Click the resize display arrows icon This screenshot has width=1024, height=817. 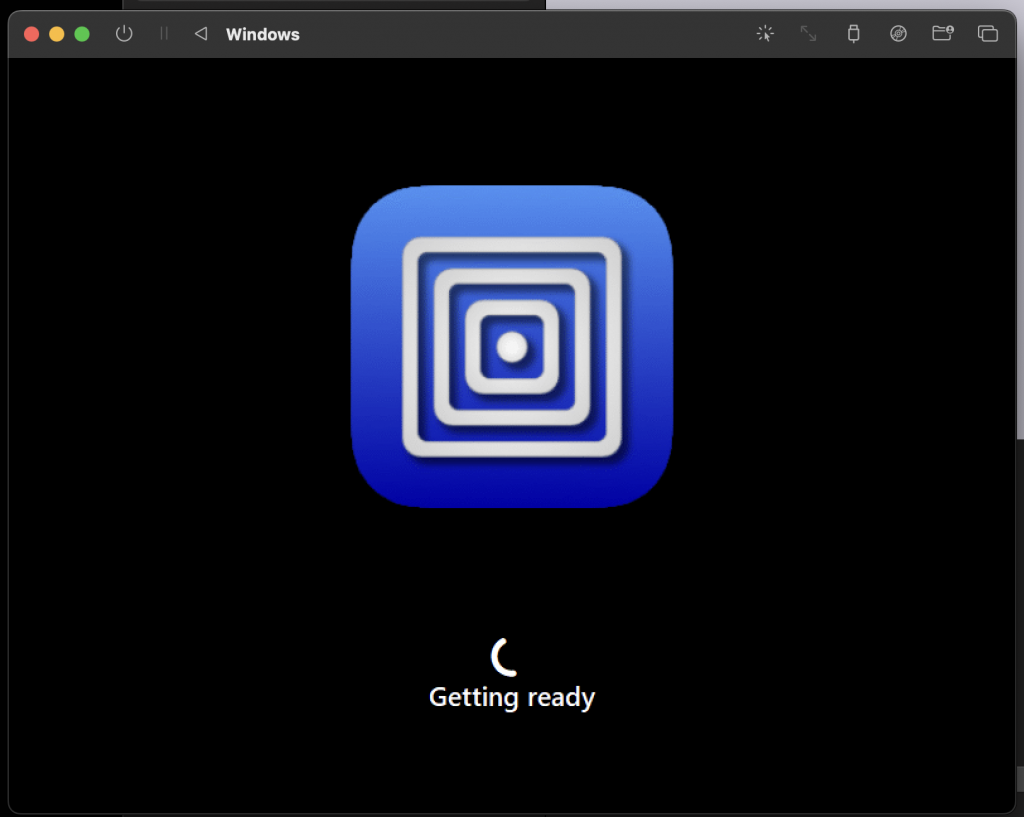(x=808, y=34)
